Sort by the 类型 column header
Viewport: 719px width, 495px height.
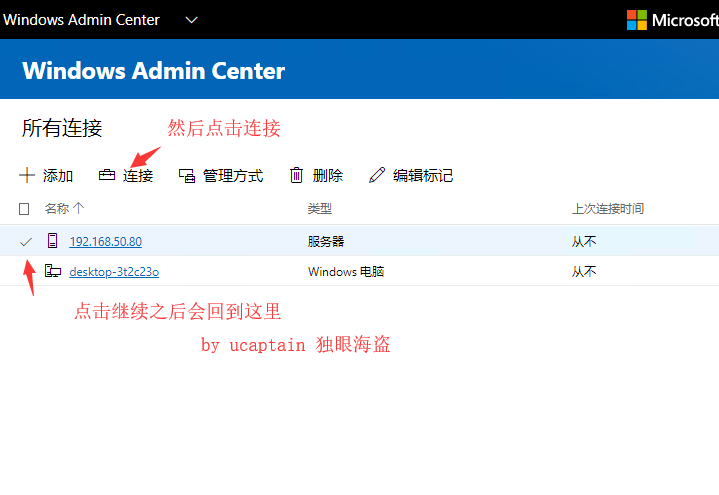(x=320, y=209)
